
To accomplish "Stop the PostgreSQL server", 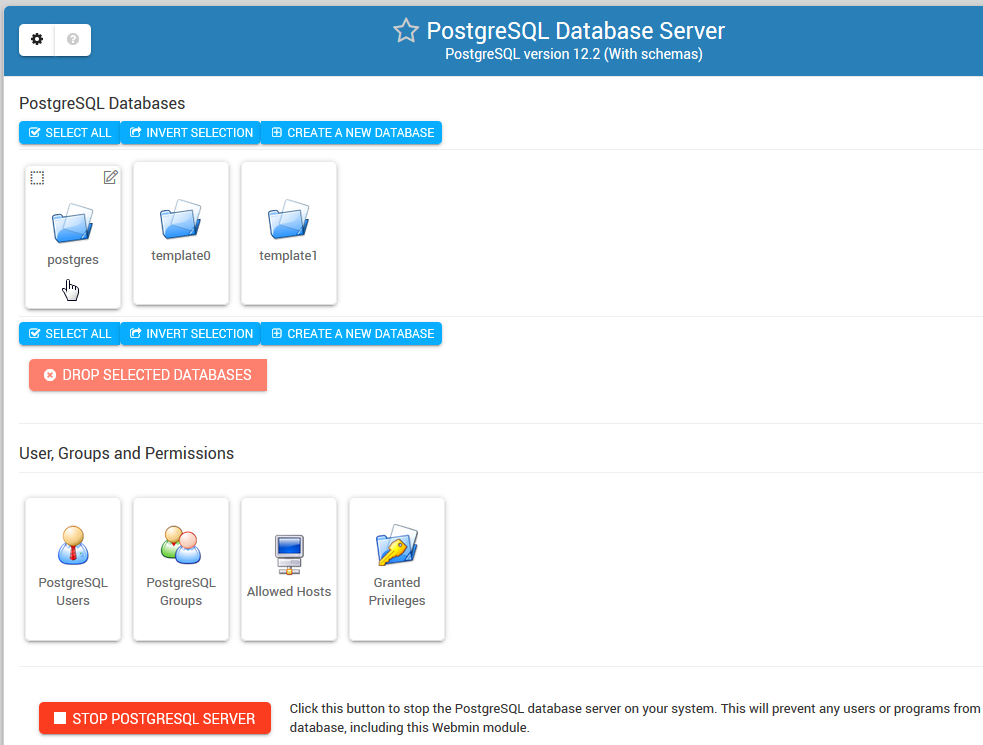I will click(x=155, y=718).
